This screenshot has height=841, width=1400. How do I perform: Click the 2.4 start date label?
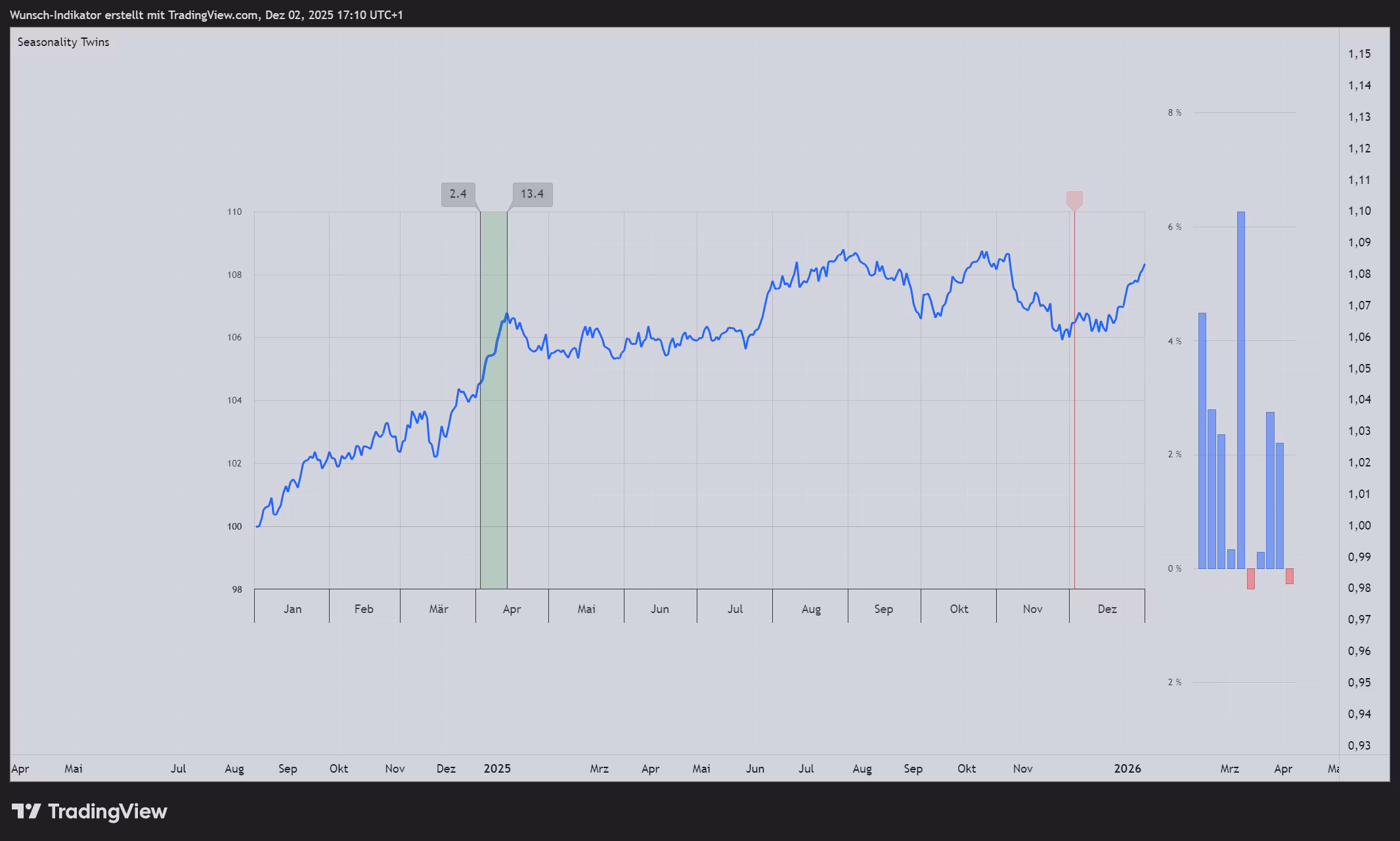[458, 194]
